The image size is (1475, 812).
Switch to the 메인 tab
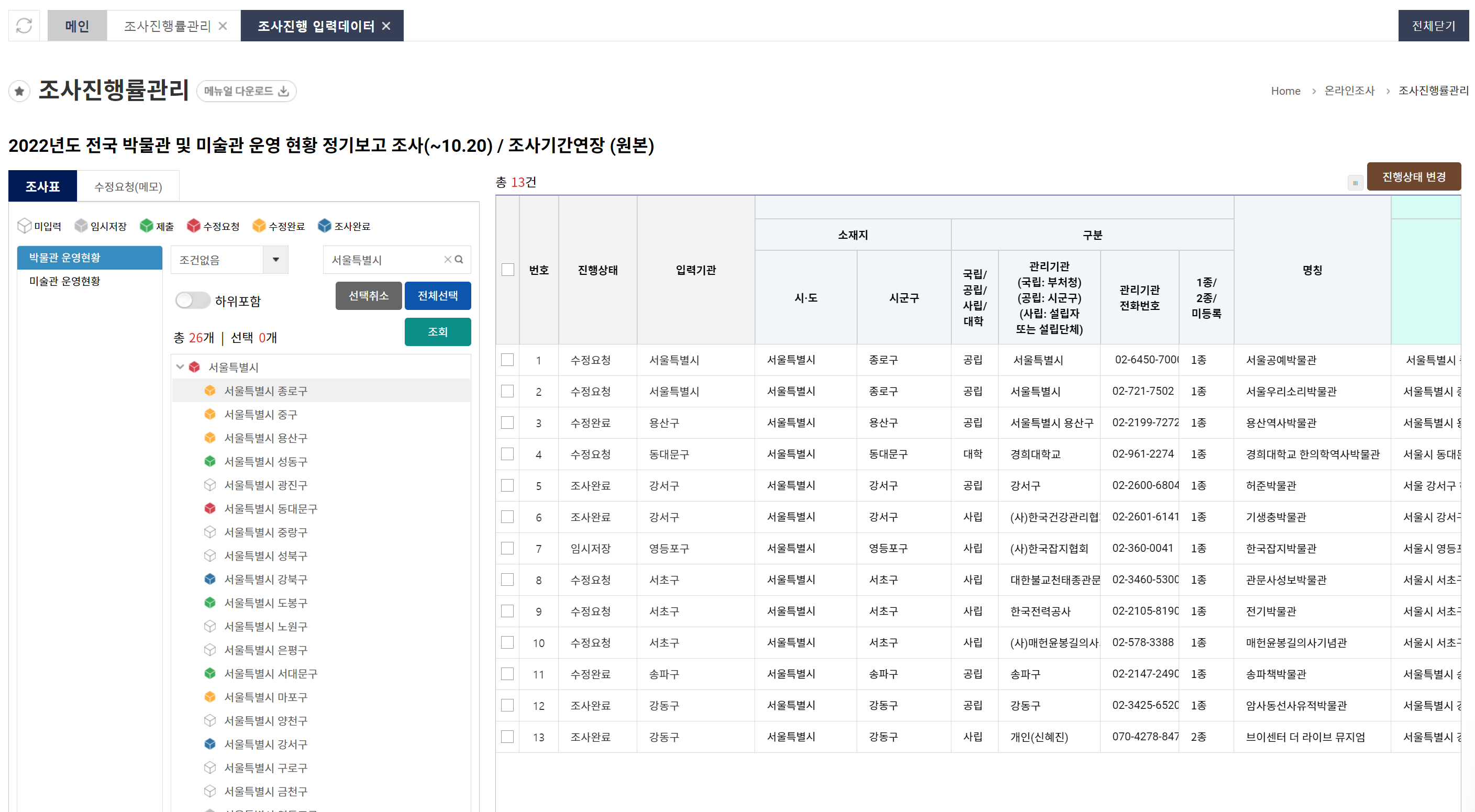coord(77,26)
